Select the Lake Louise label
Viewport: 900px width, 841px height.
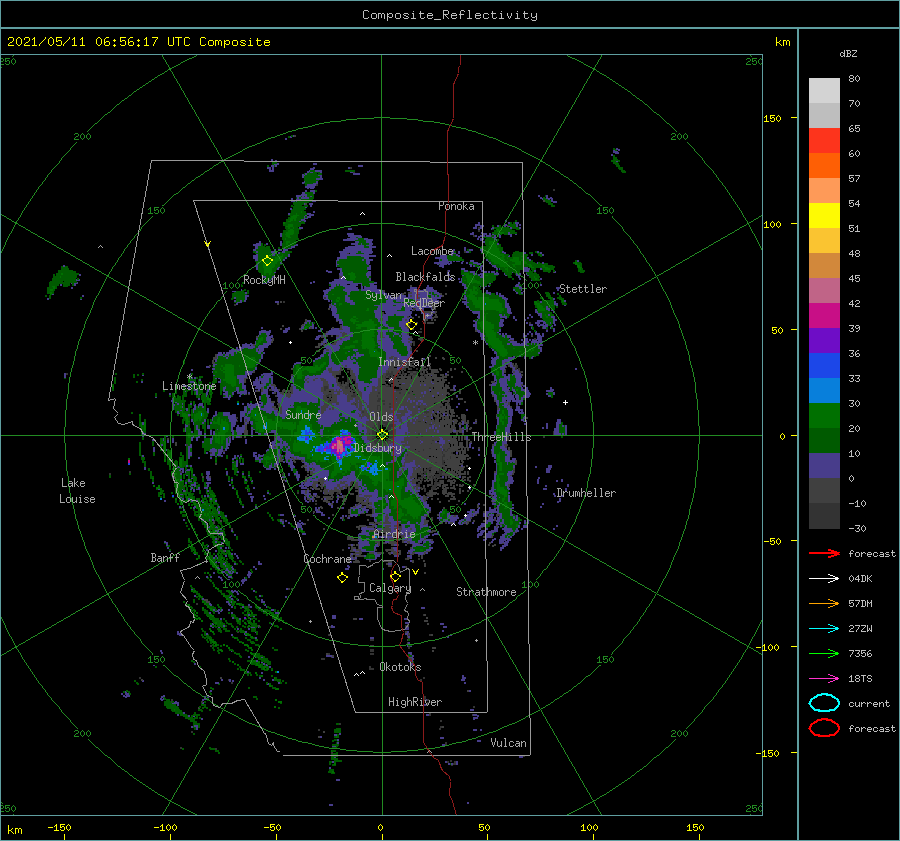[x=77, y=491]
